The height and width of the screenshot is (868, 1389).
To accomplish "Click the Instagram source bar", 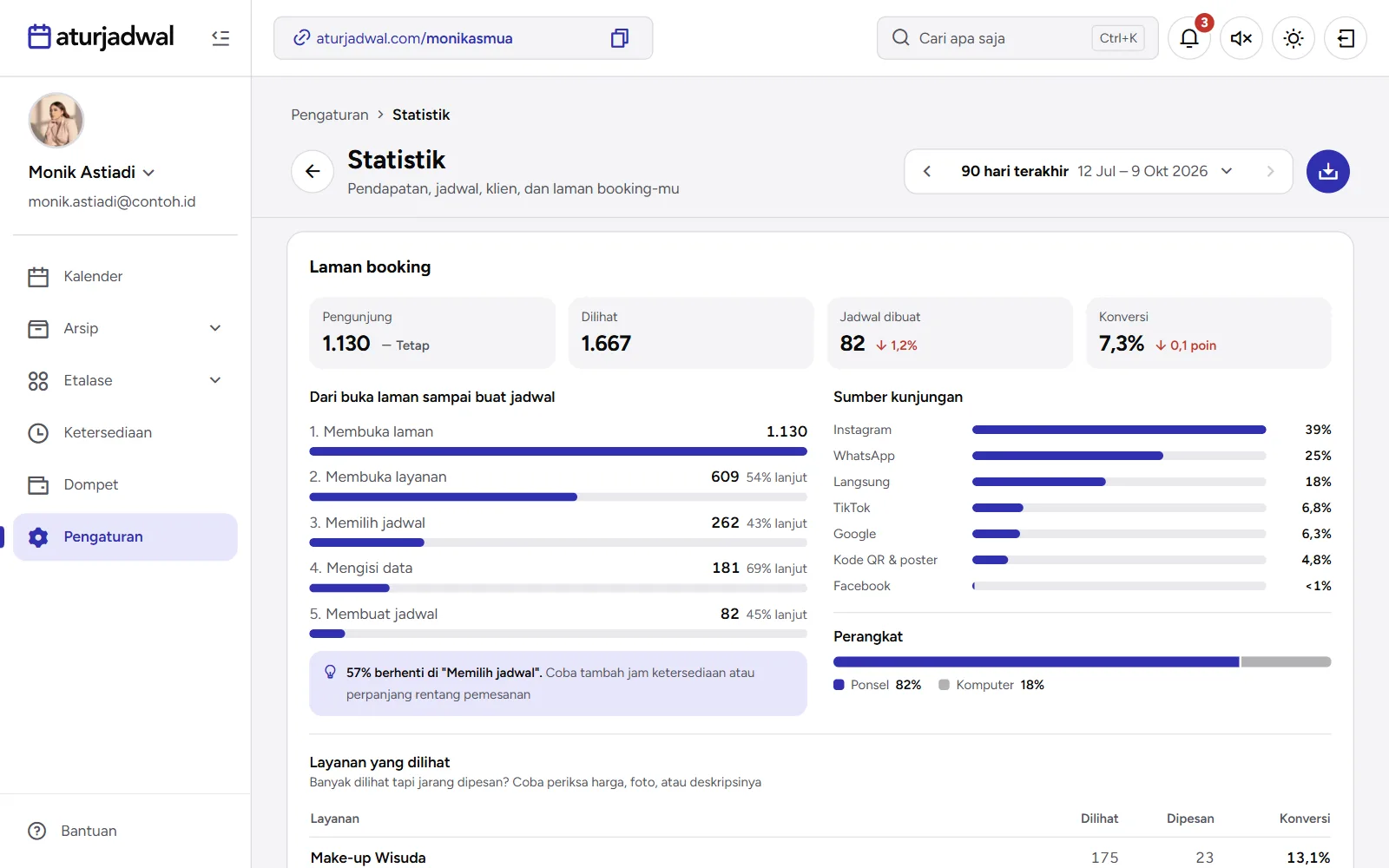I will tap(1119, 430).
